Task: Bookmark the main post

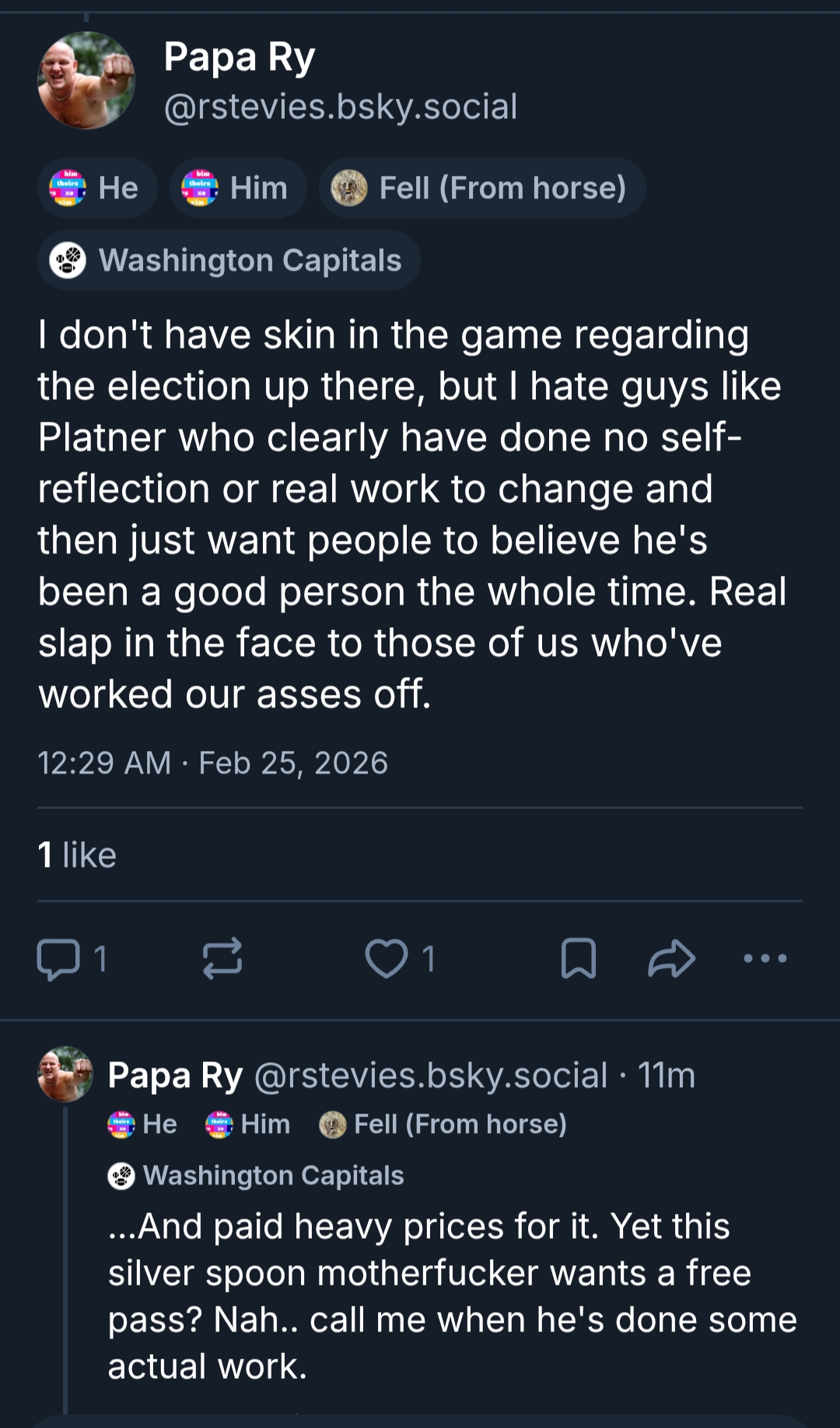Action: coord(579,959)
